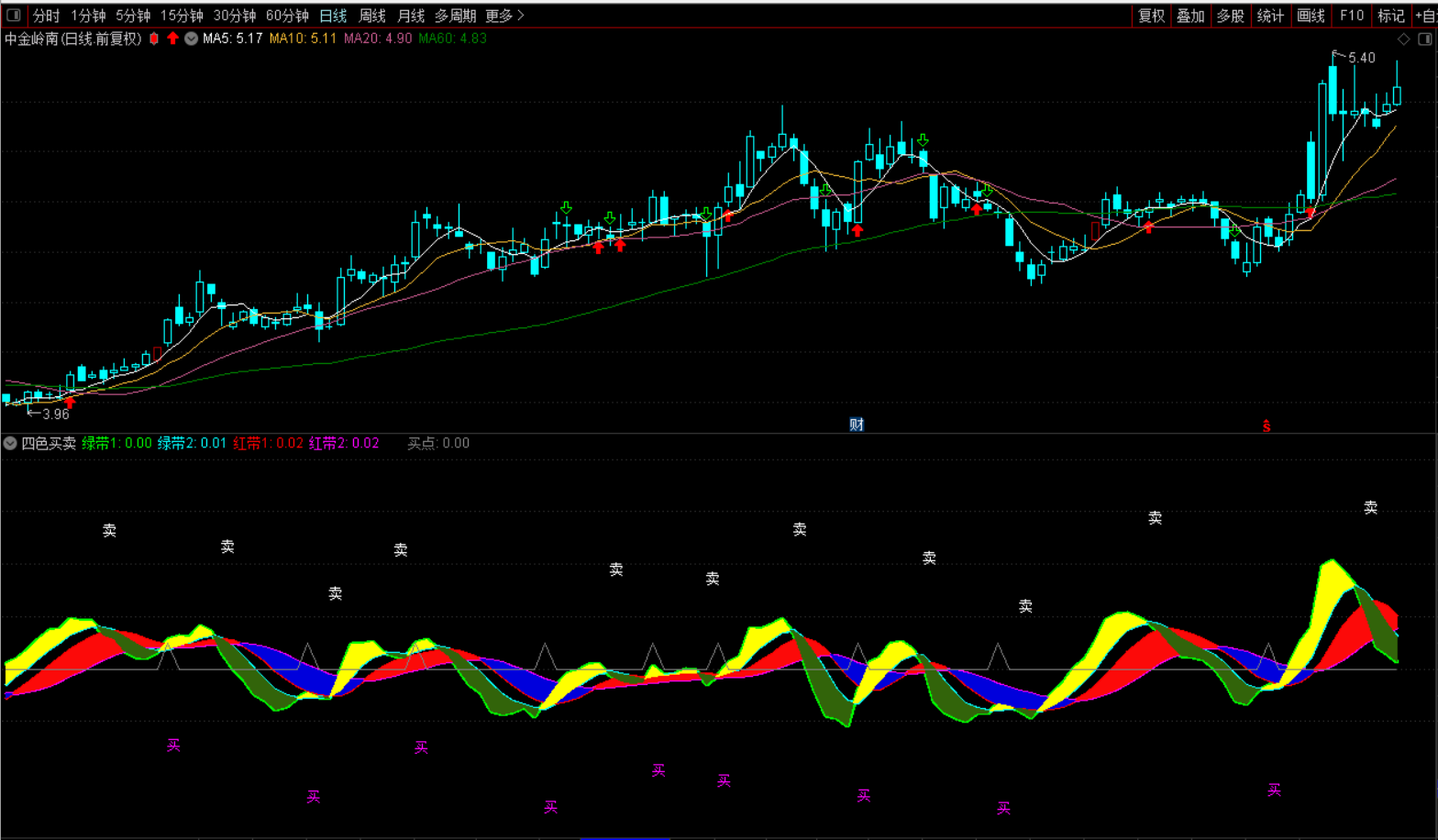1438x840 pixels.
Task: Open F10 company info
Action: 1352,16
